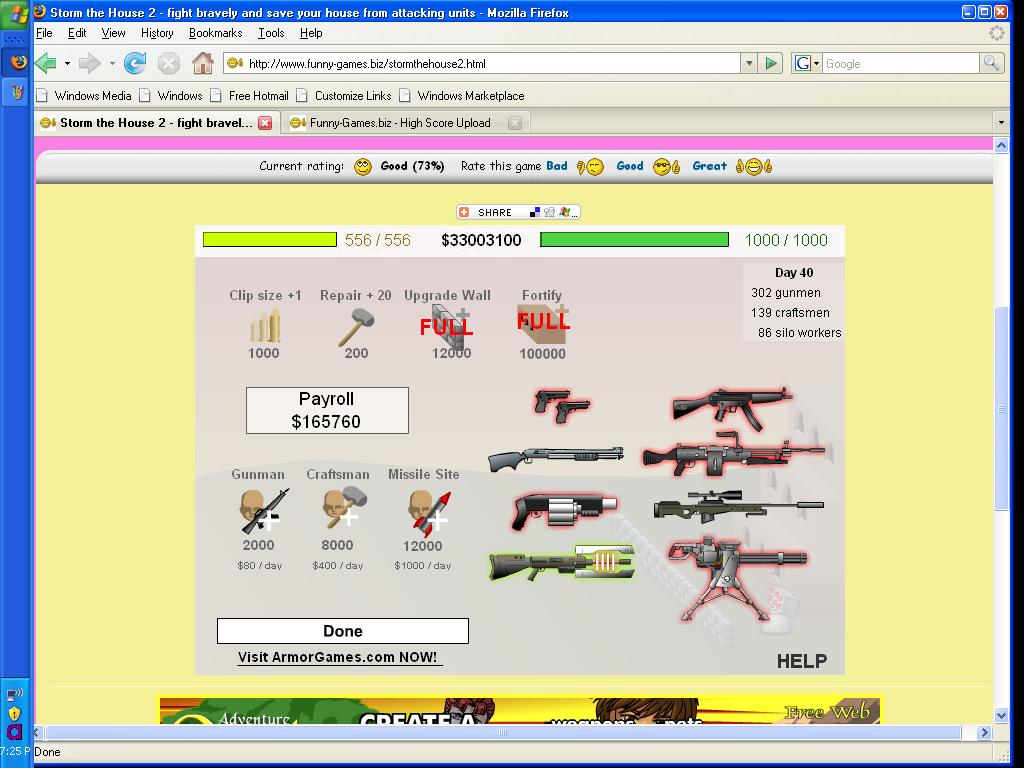Click the Done button
The height and width of the screenshot is (768, 1024).
(343, 631)
